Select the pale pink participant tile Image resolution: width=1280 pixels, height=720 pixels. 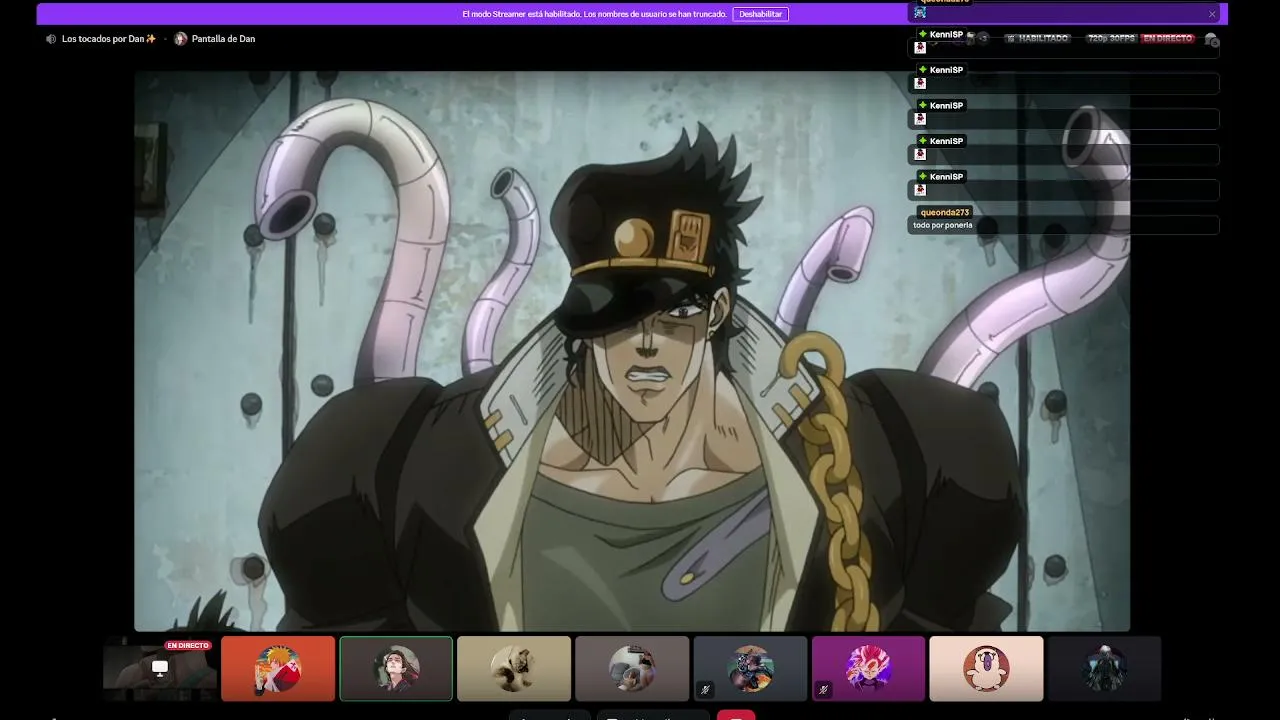986,668
